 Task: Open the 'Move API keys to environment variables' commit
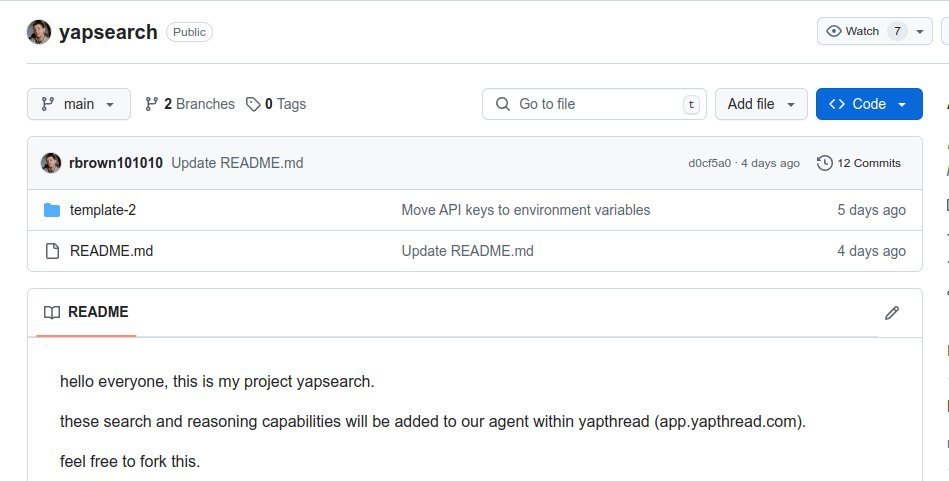coord(526,210)
